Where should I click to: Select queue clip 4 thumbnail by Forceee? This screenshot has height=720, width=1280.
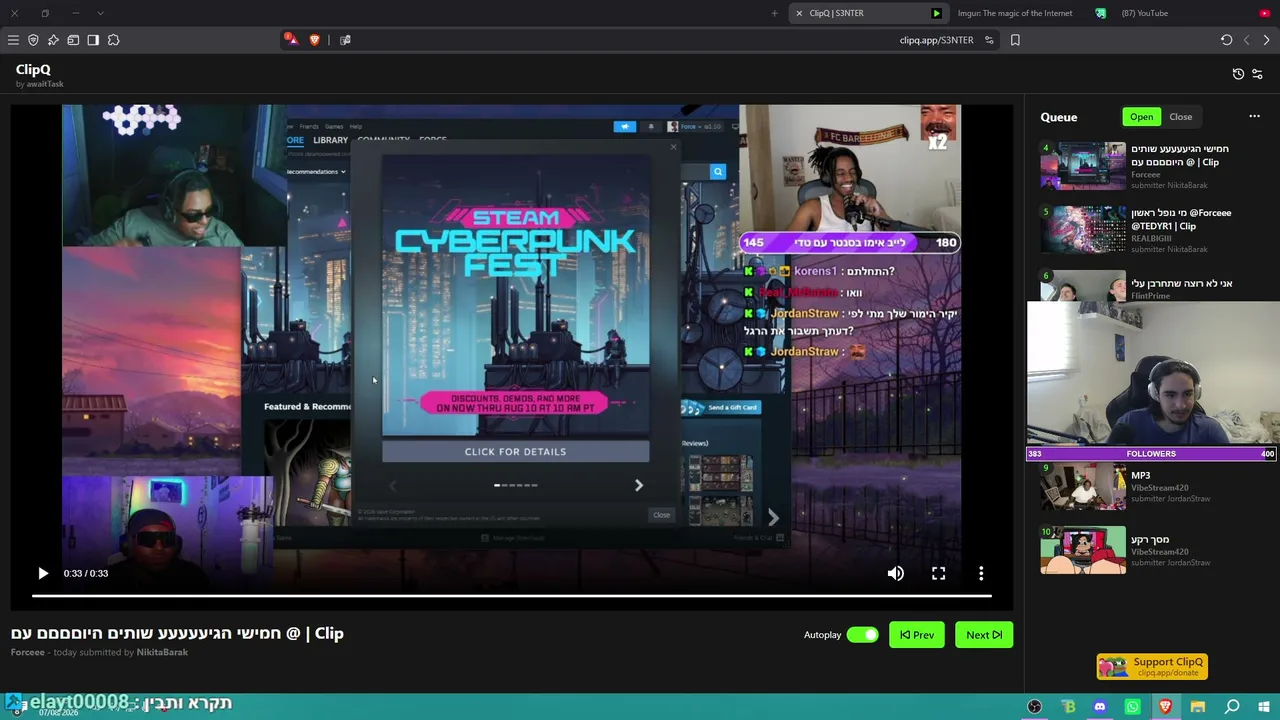pyautogui.click(x=1083, y=166)
